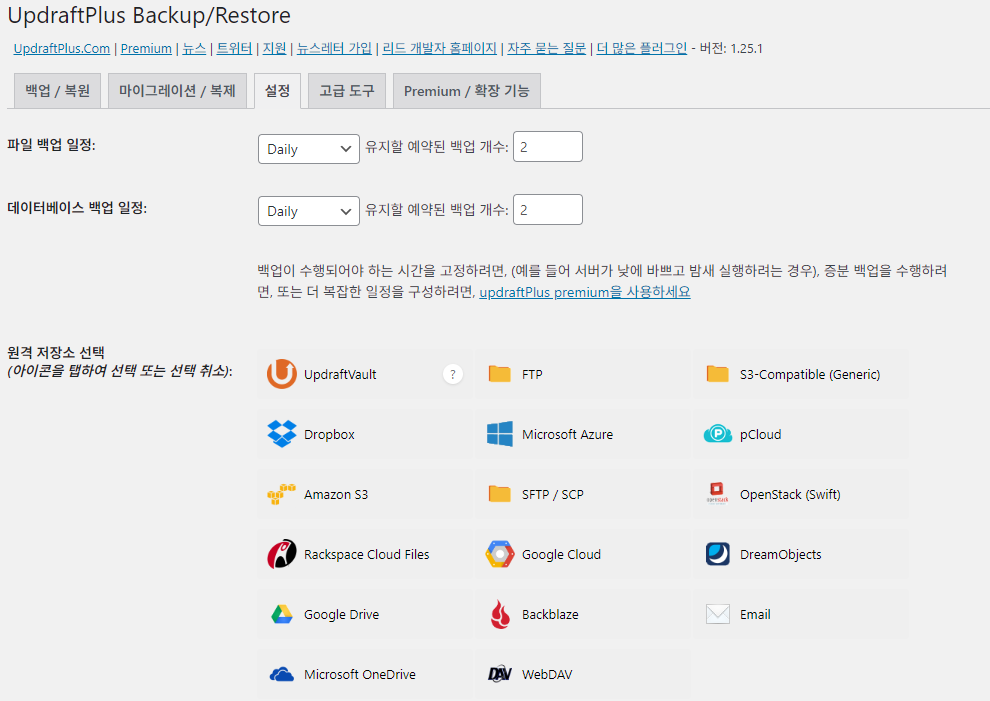990x701 pixels.
Task: Go to the 고급 도구 tab
Action: click(347, 91)
